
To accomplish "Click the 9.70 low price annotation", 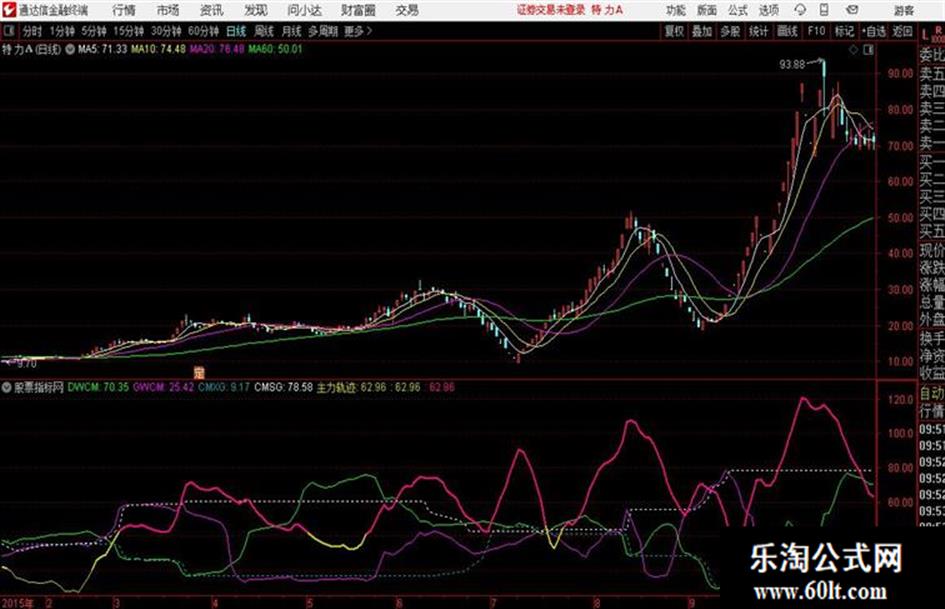I will tap(27, 364).
